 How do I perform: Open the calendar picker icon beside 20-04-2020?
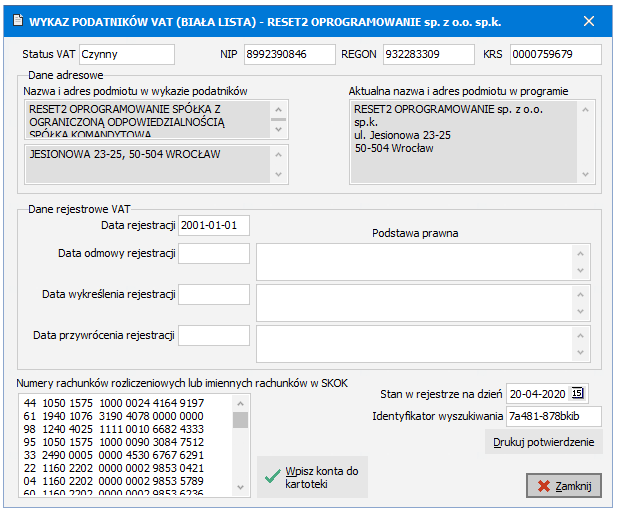pos(577,393)
